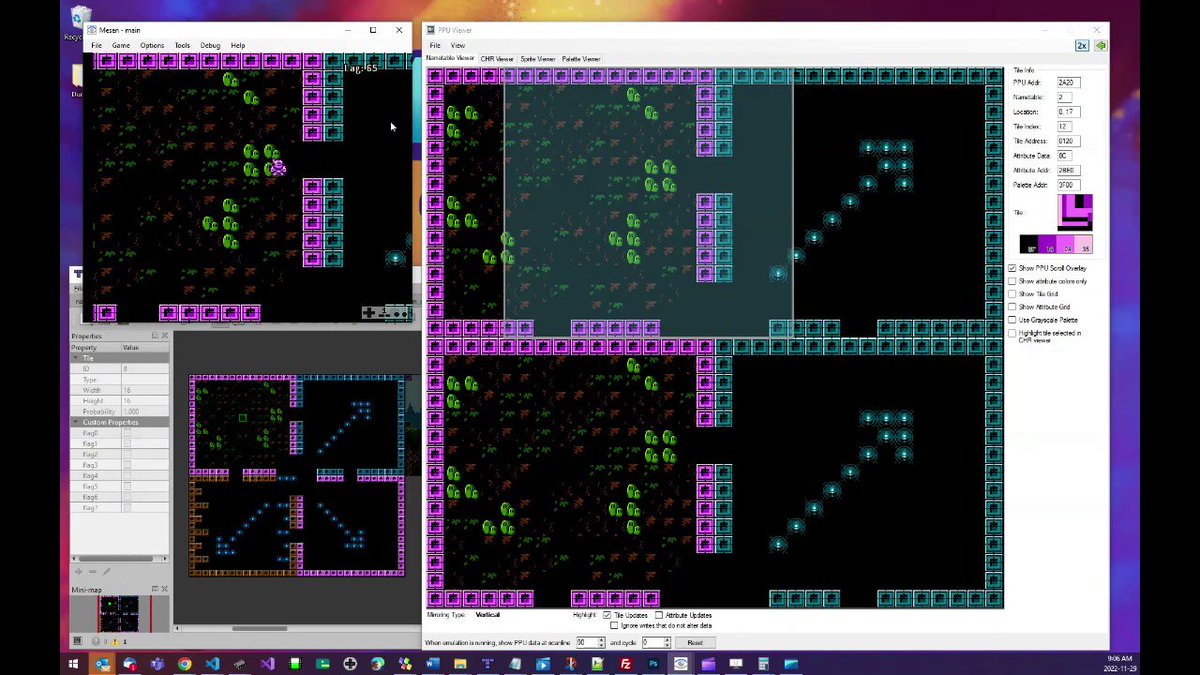The height and width of the screenshot is (675, 1200).
Task: Open FileZilla from the taskbar
Action: coord(626,663)
